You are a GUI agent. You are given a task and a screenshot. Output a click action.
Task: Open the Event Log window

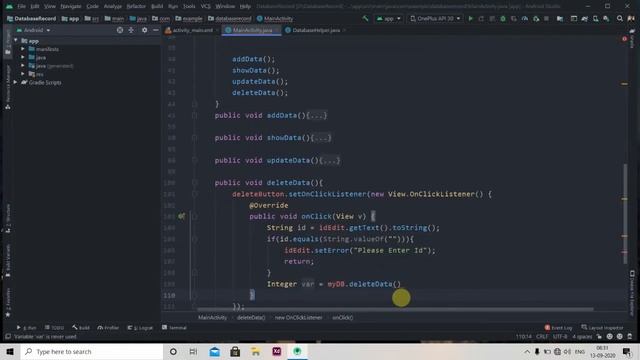click(x=558, y=327)
